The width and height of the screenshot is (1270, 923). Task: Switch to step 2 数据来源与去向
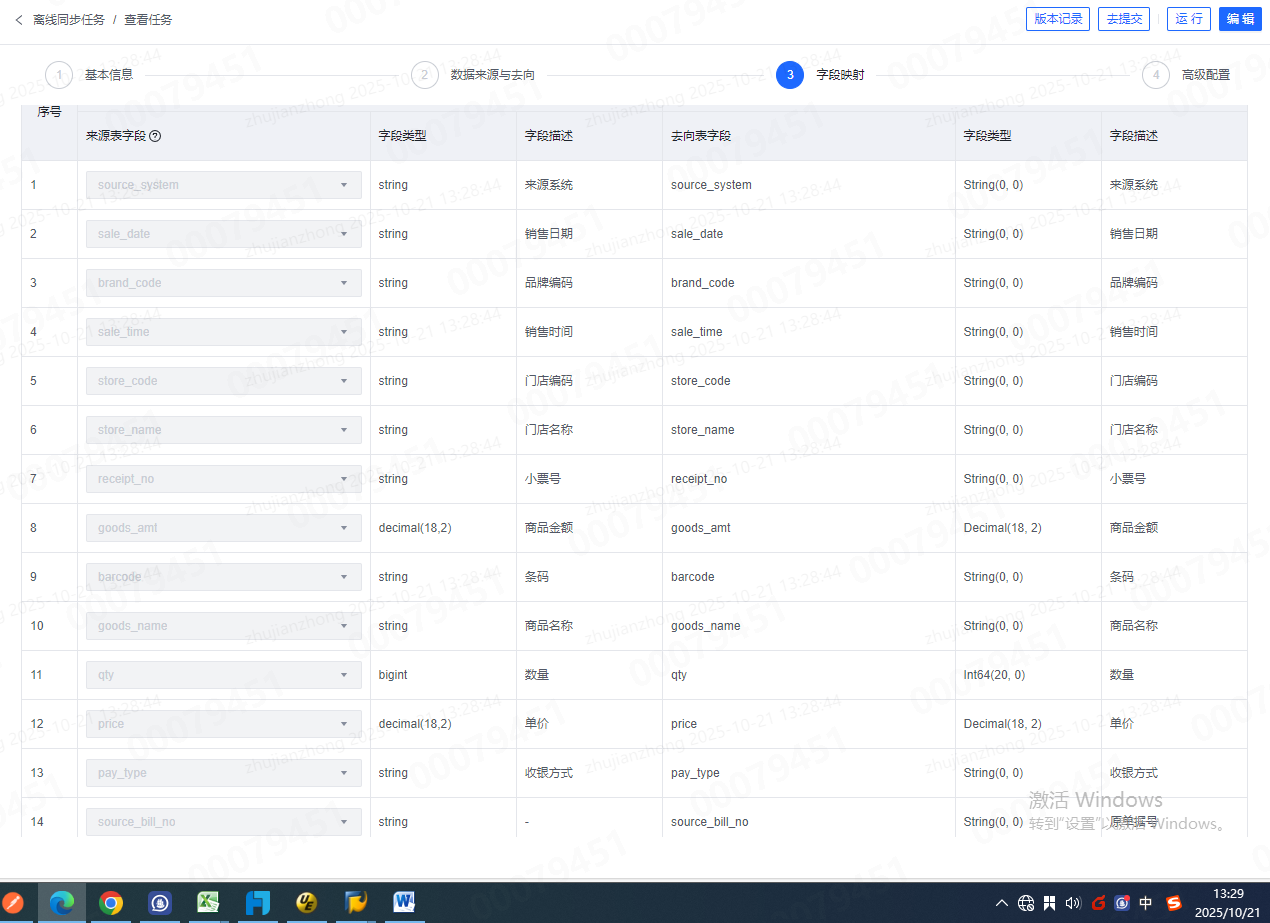pos(425,75)
